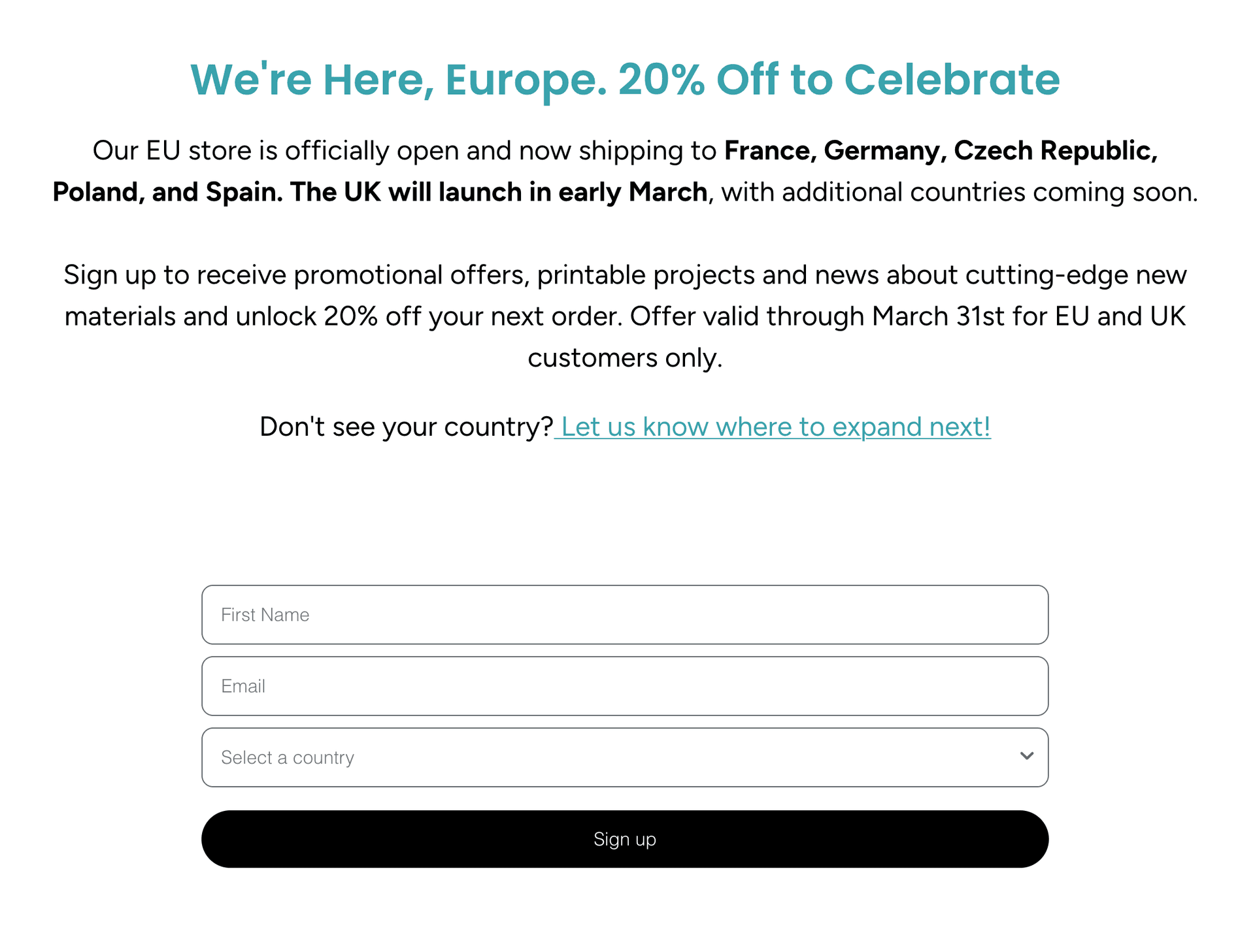This screenshot has height=952, width=1255.
Task: Click the 'Sign up to receive promotional offers' sentence
Action: coord(295,275)
